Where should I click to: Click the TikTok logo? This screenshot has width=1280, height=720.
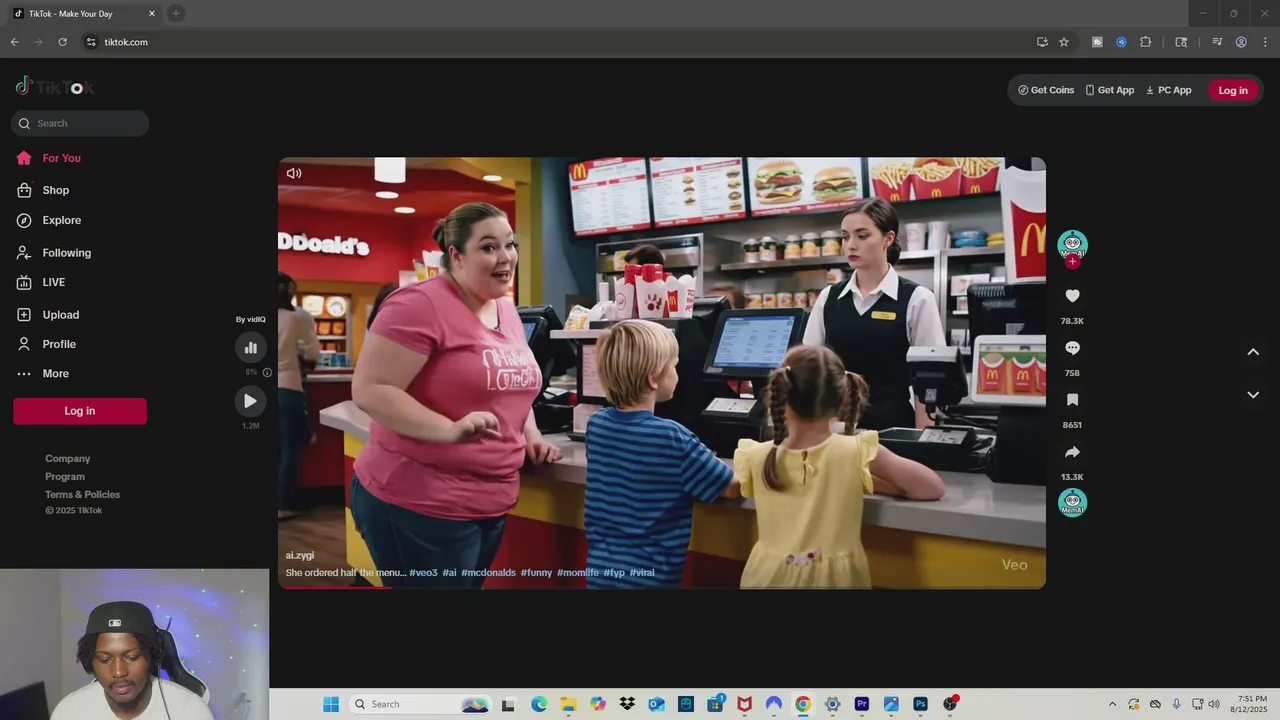pos(54,87)
